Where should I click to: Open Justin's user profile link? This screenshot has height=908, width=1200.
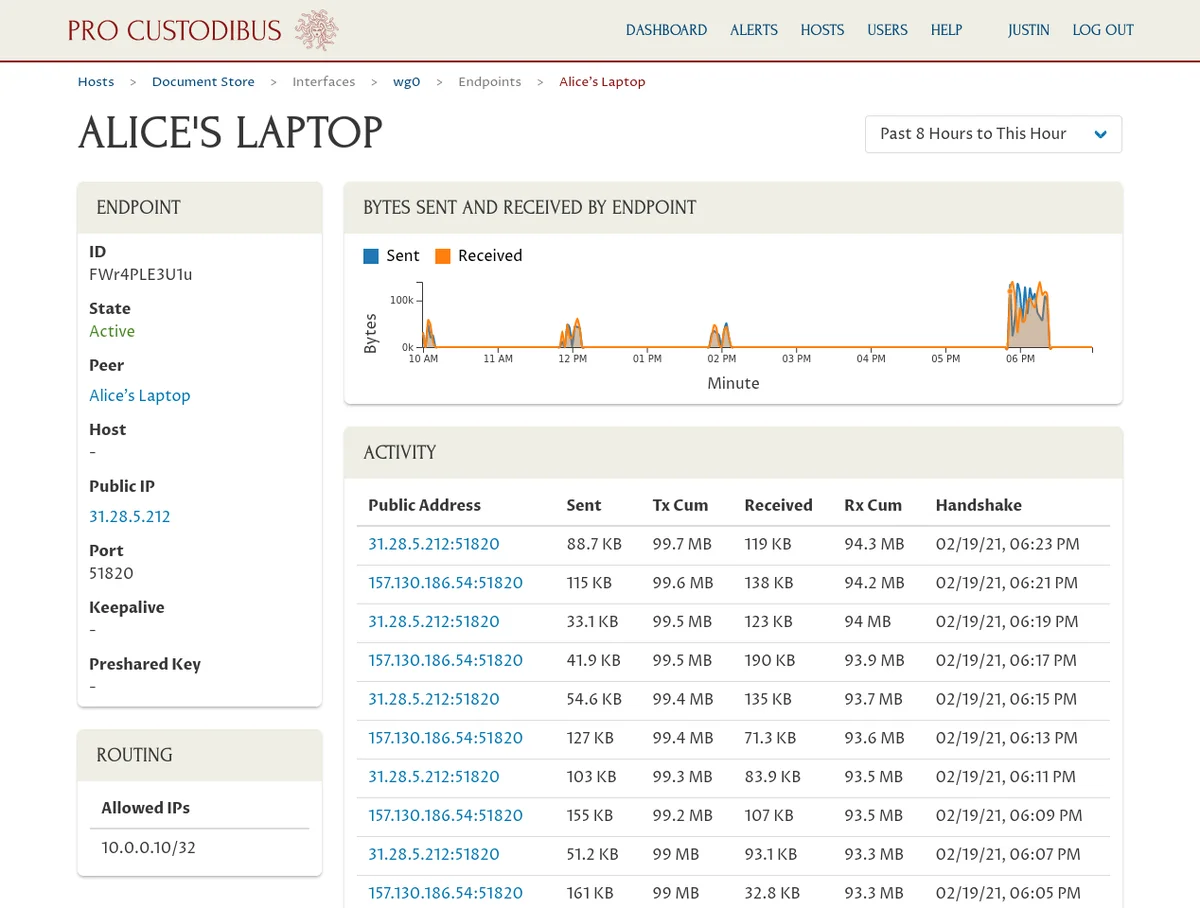click(x=1028, y=30)
